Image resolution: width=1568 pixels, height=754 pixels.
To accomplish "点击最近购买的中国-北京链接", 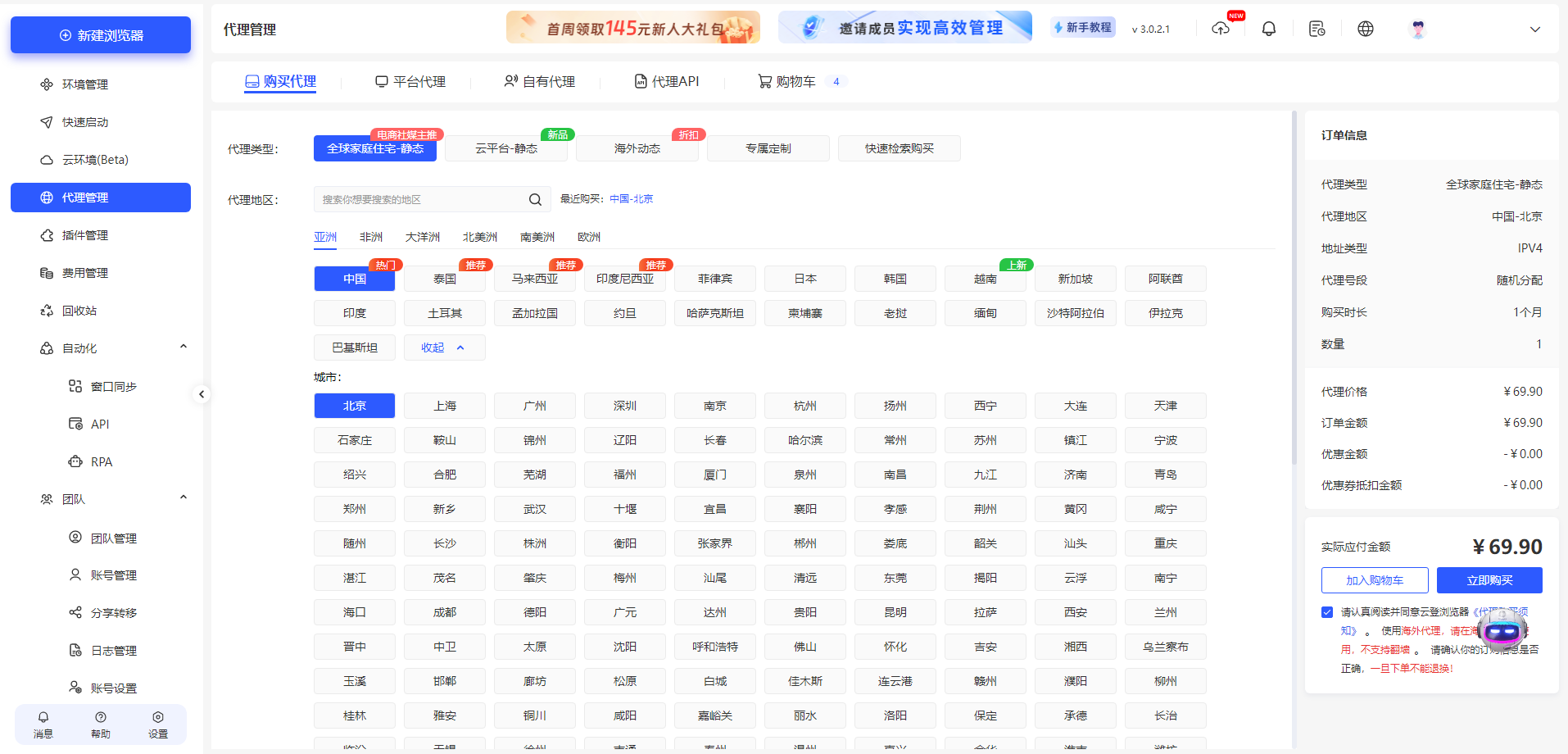I will tap(630, 198).
